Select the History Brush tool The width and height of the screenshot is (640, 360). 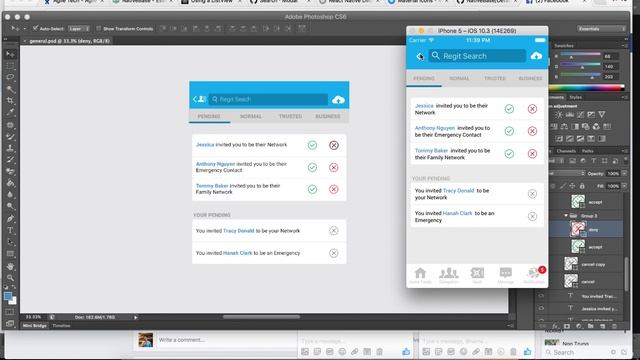tap(10, 160)
